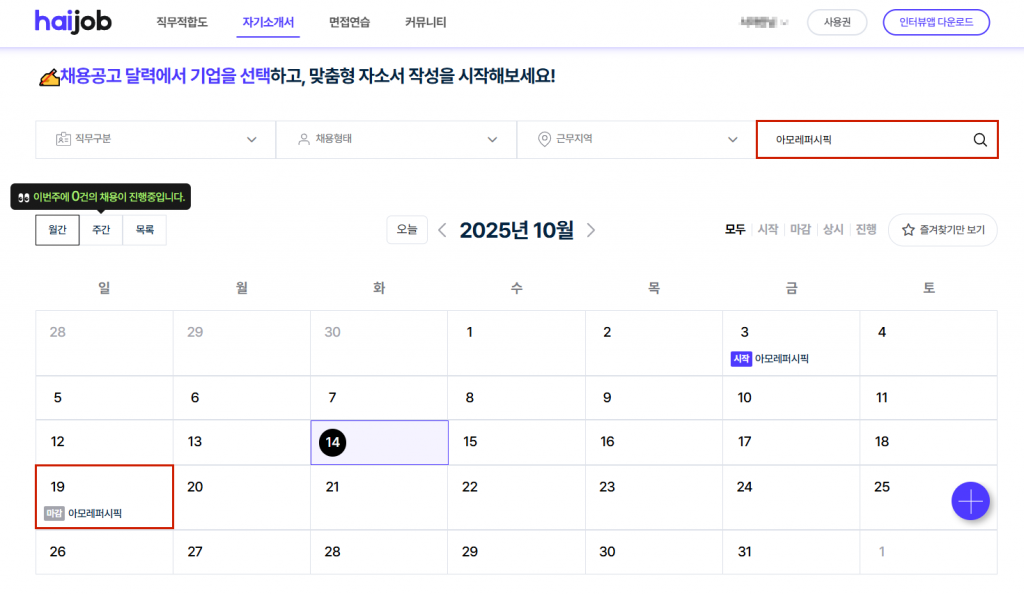Click the 마감 badge on October 19
This screenshot has height=594, width=1024.
(x=54, y=513)
